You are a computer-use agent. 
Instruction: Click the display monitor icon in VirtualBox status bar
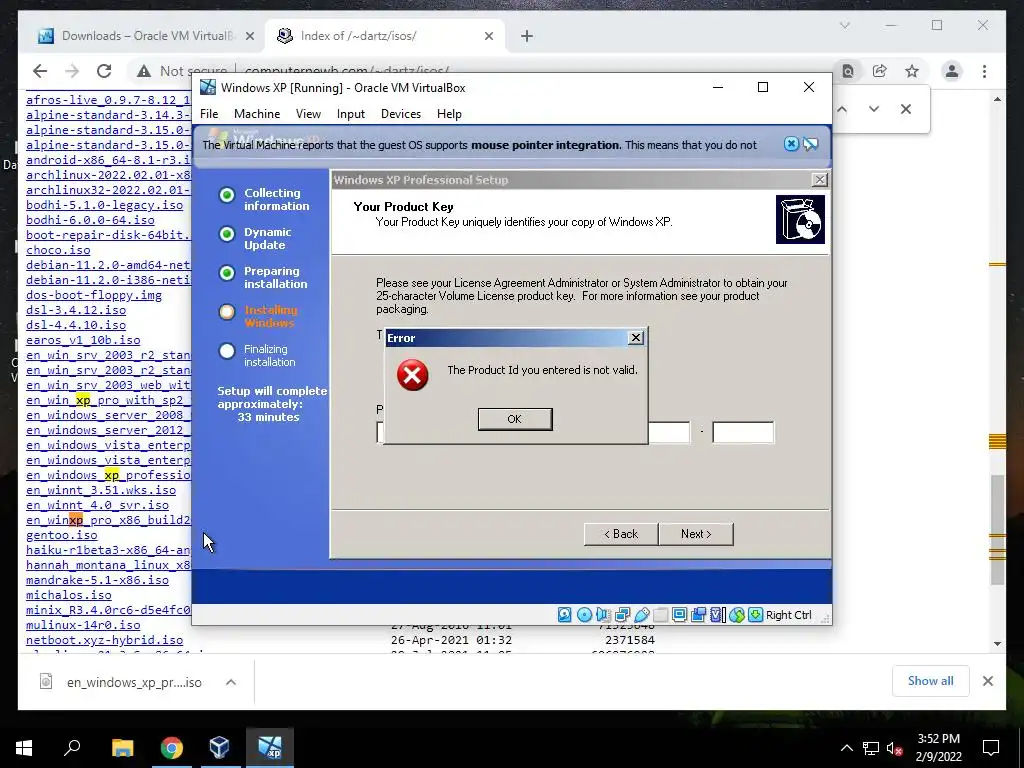point(679,615)
